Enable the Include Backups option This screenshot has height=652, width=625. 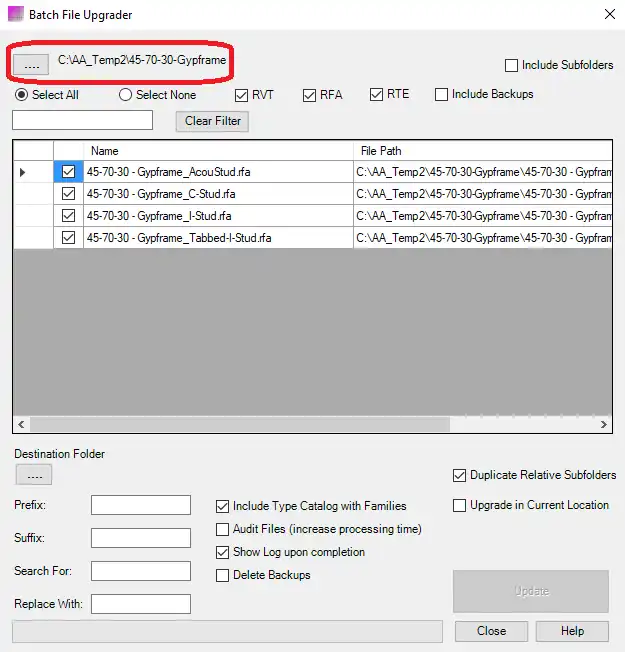pyautogui.click(x=441, y=94)
